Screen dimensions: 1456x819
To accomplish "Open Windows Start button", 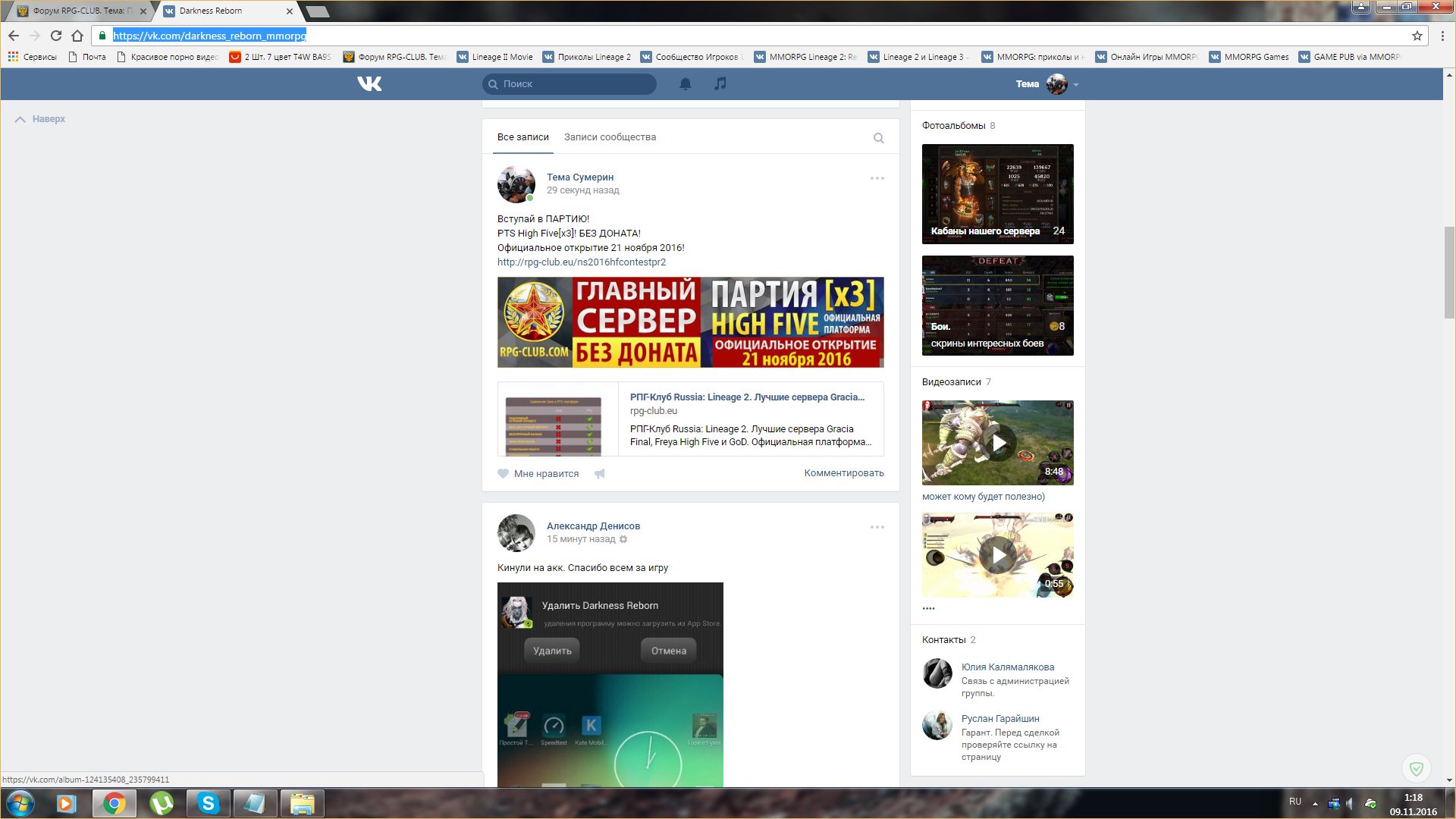I will (20, 803).
